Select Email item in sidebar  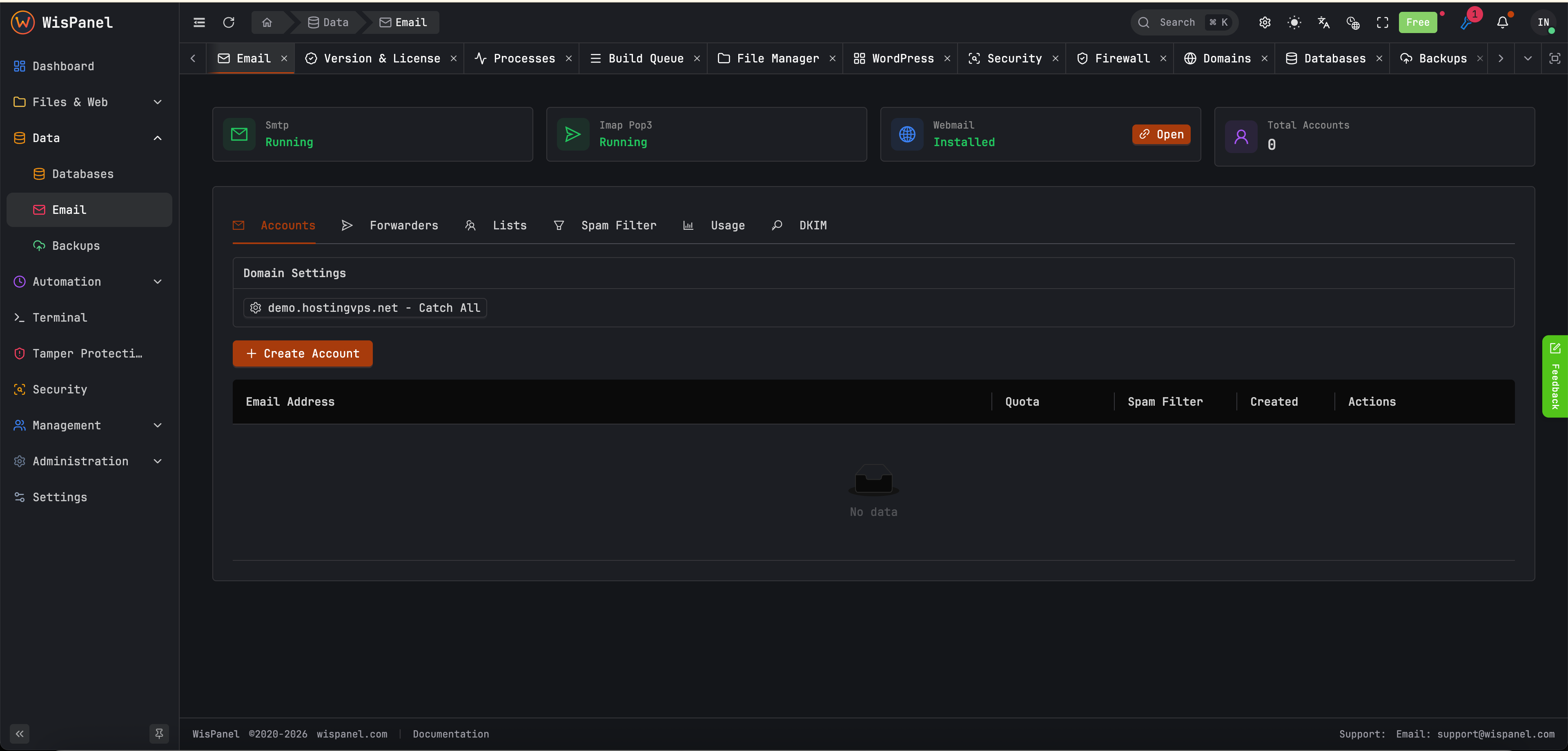coord(89,209)
